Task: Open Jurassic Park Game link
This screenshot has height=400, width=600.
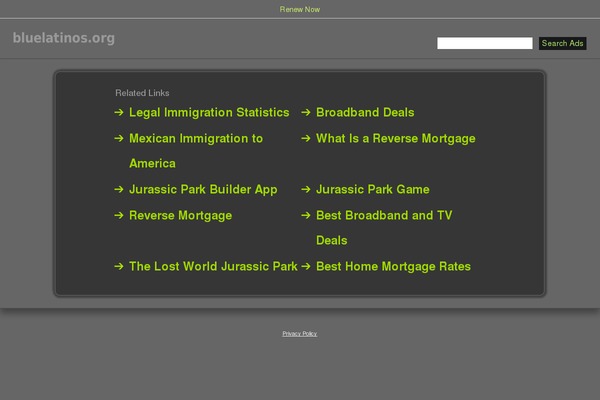Action: 372,189
